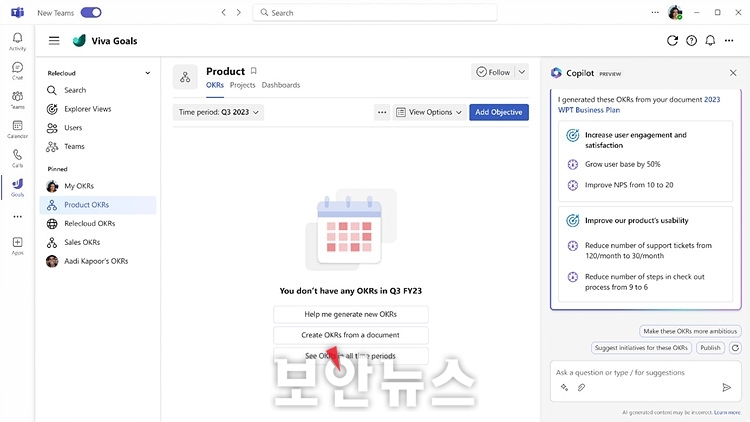Click the Add Objective button
This screenshot has height=422, width=750.
tap(499, 112)
